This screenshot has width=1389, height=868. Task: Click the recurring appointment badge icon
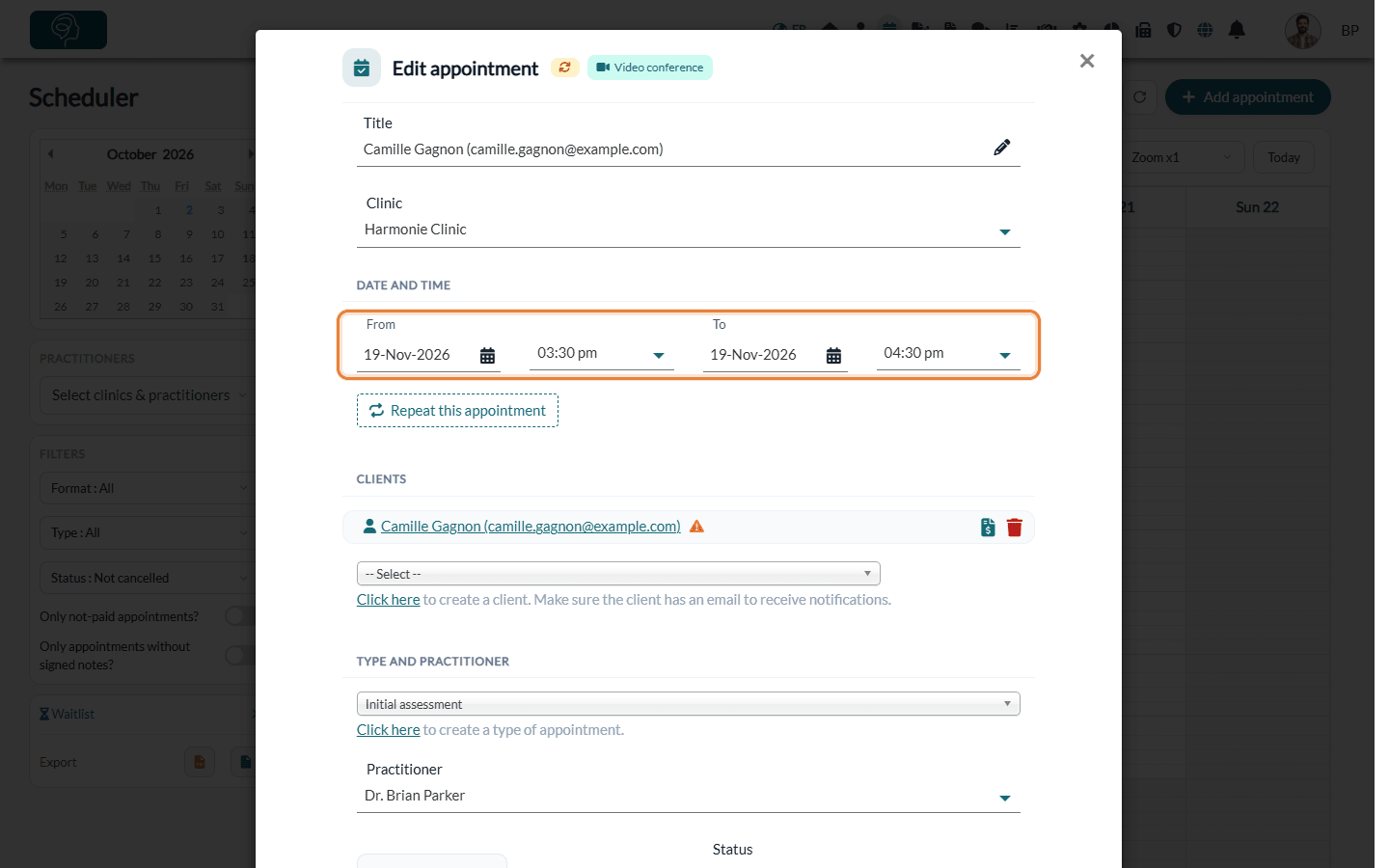(565, 68)
